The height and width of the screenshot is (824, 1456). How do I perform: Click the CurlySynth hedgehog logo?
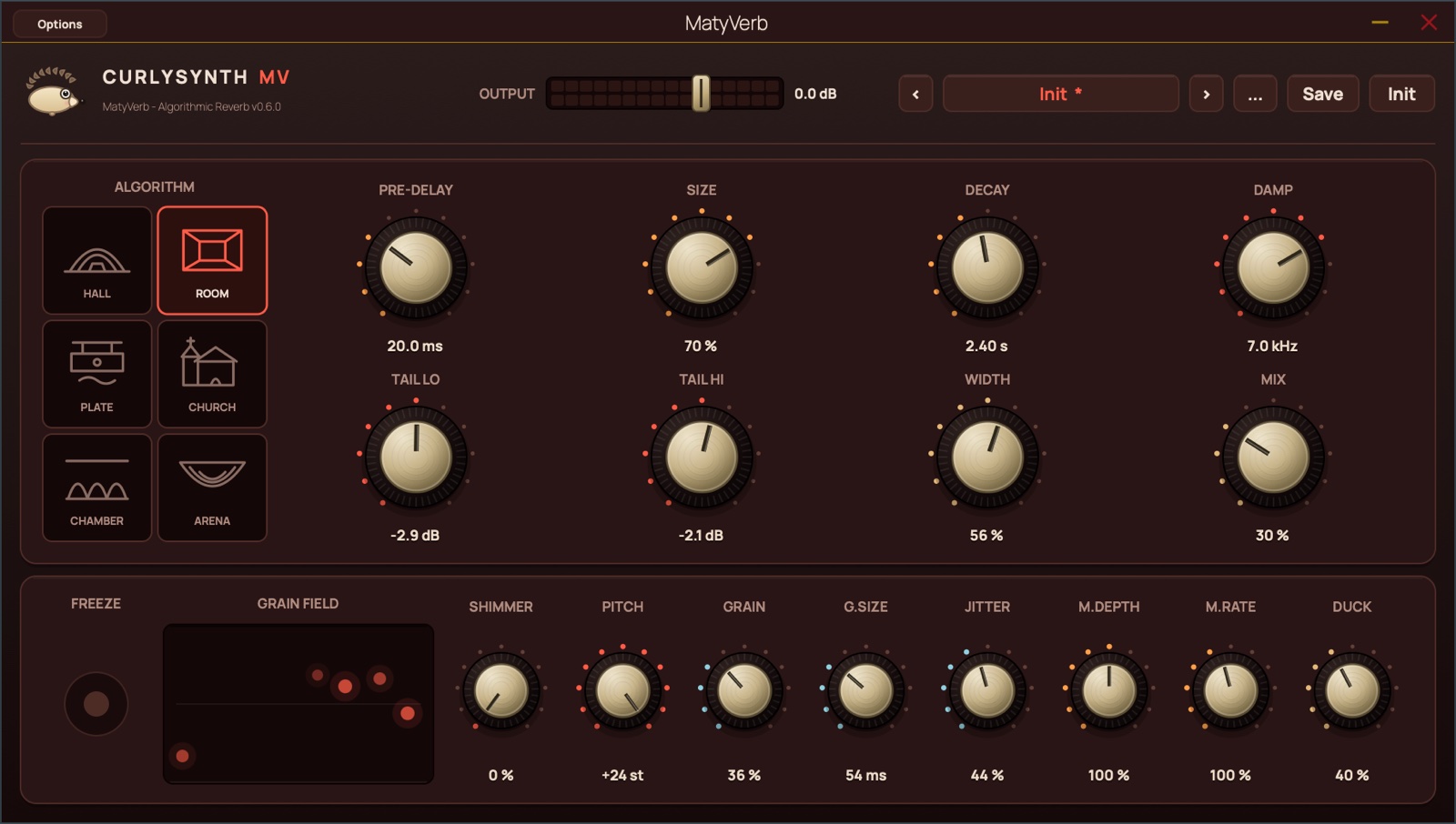tap(54, 91)
